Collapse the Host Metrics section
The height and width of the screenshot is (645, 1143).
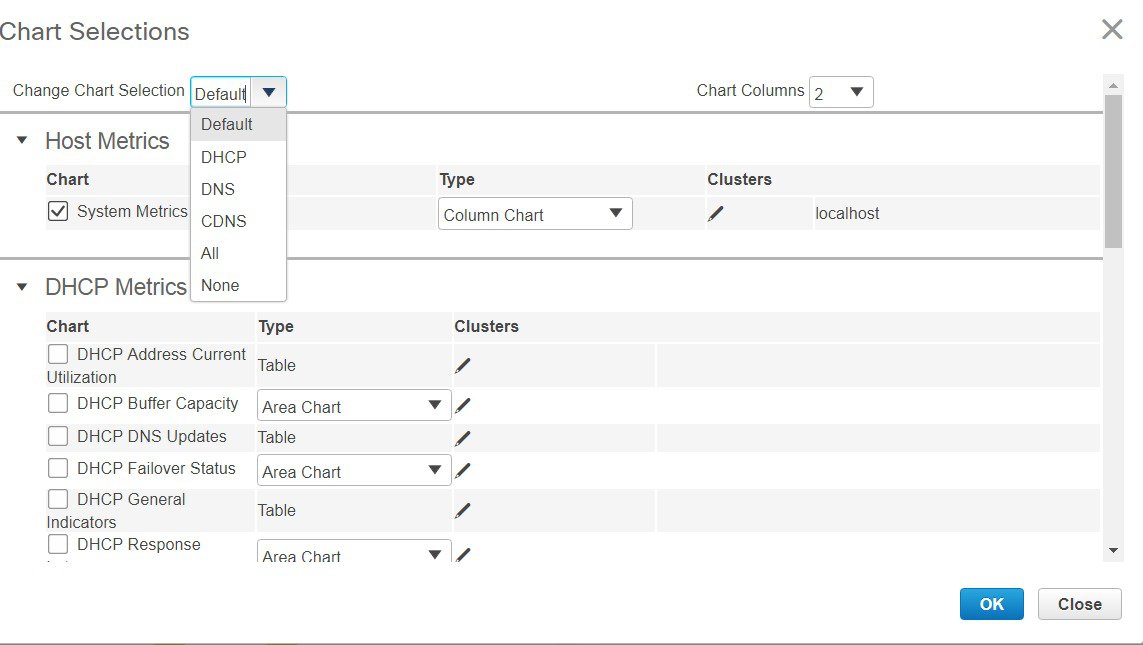point(22,141)
